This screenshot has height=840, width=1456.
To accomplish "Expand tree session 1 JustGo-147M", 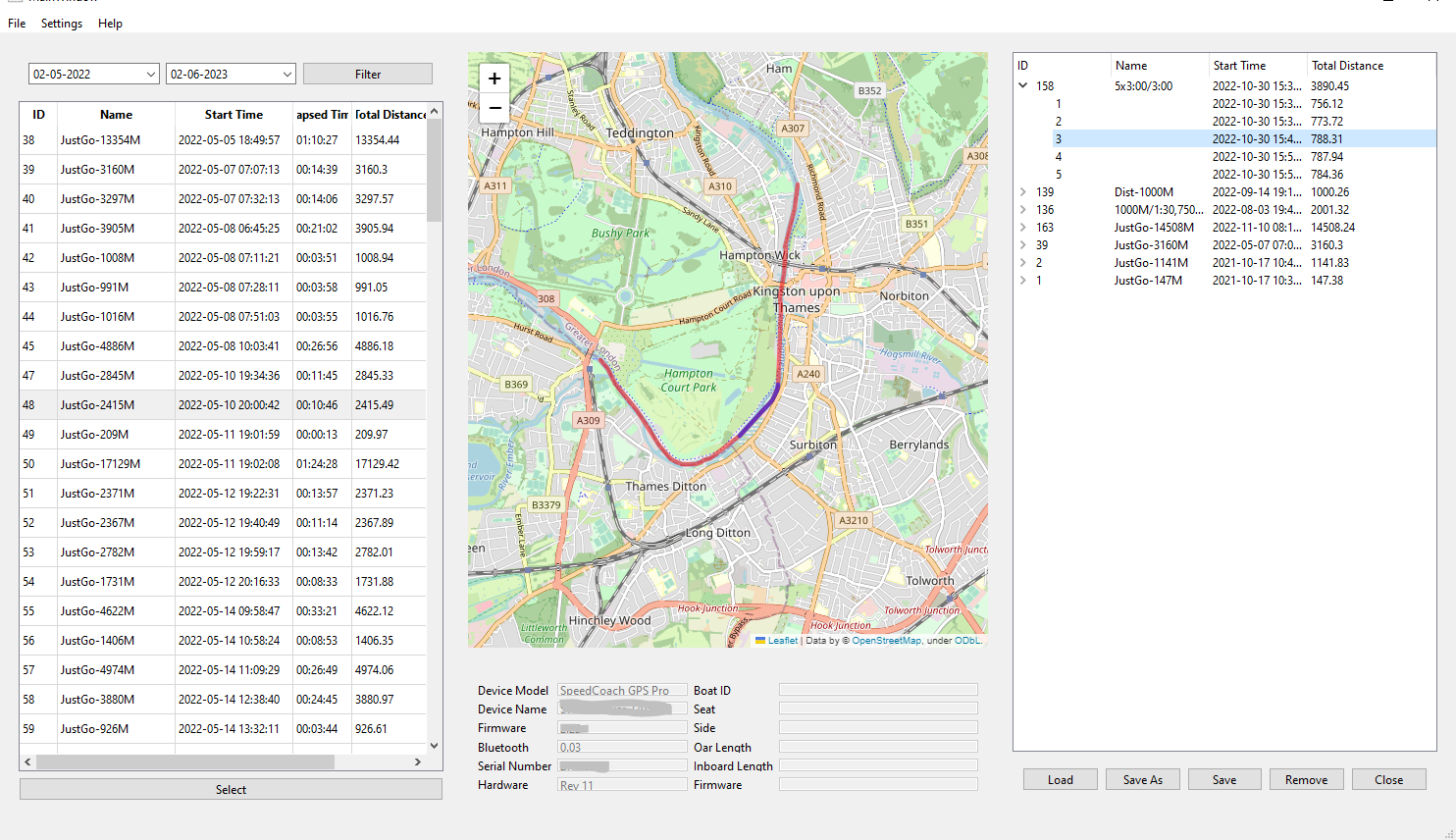I will [x=1023, y=280].
